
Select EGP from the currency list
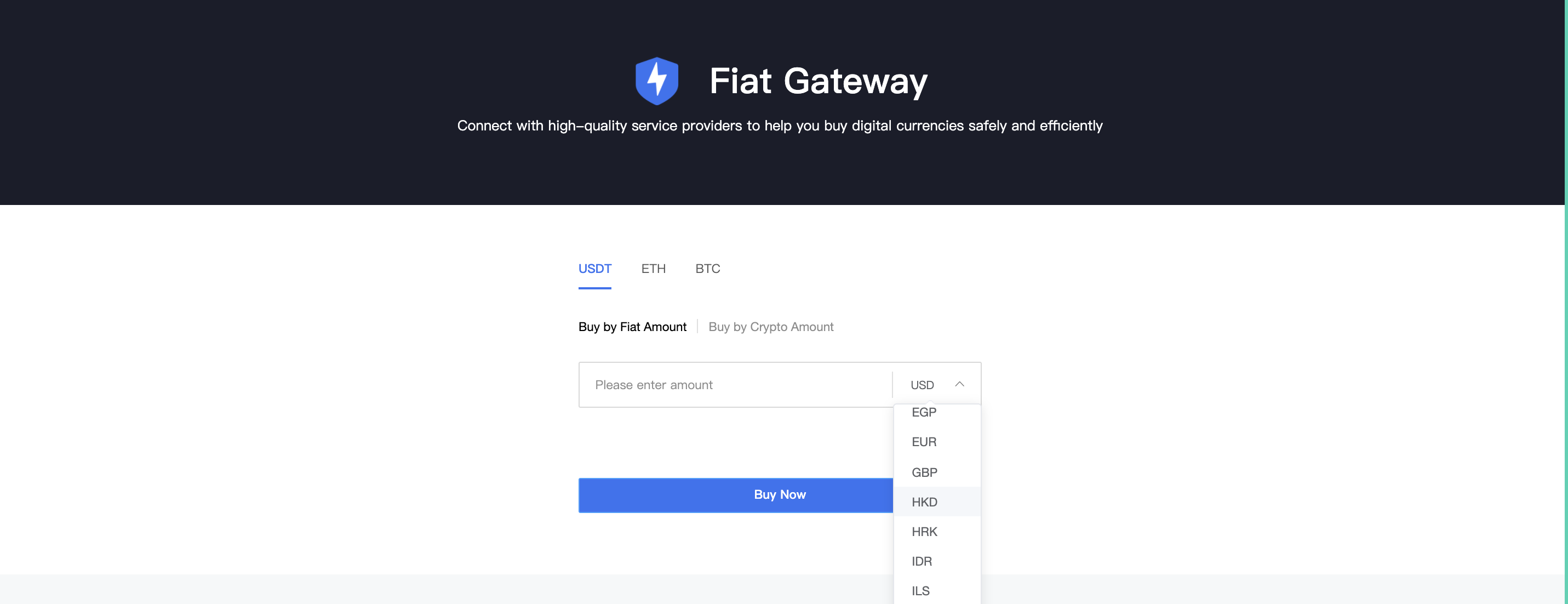tap(923, 413)
